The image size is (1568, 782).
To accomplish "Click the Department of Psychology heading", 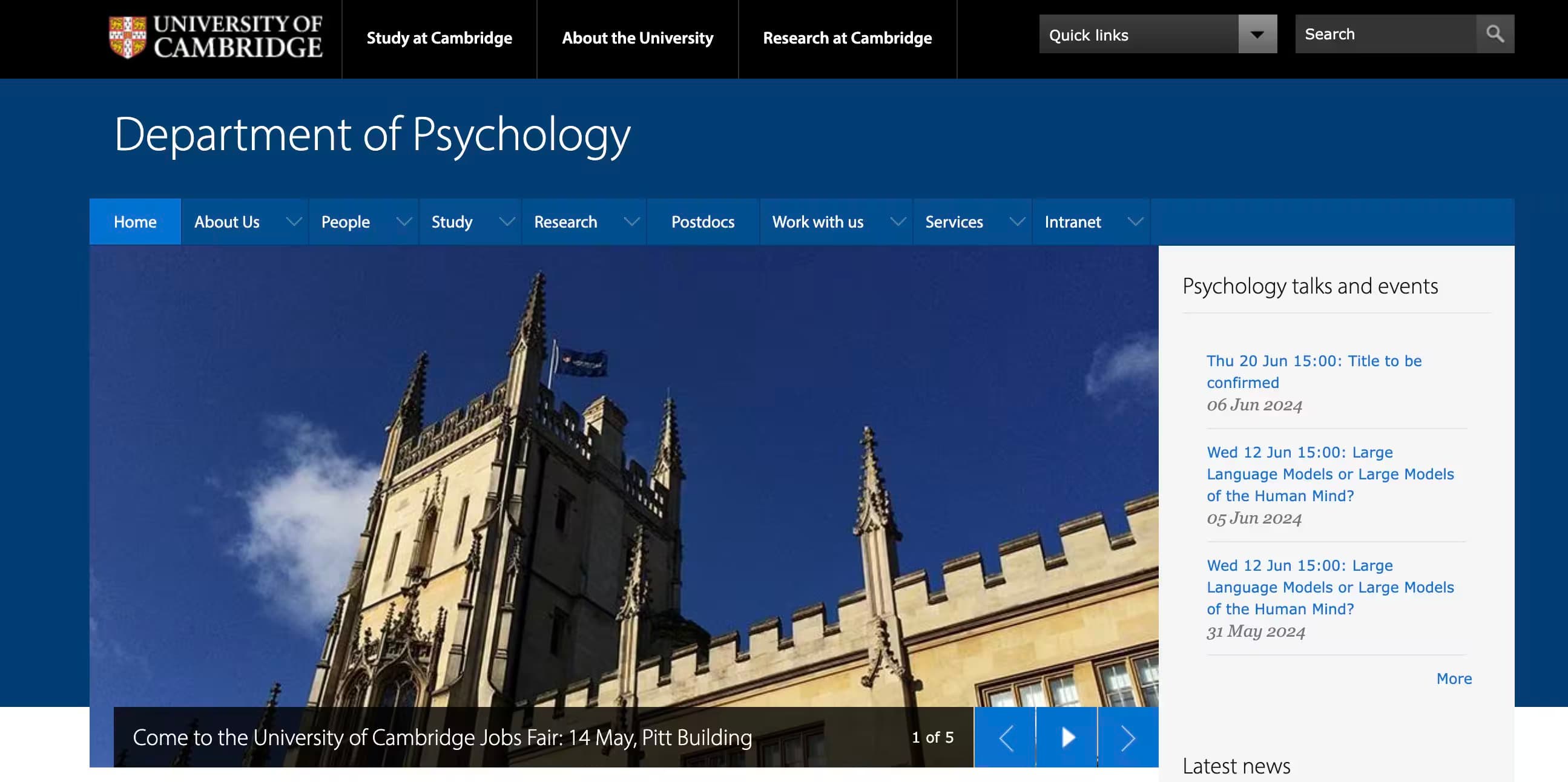I will 372,135.
